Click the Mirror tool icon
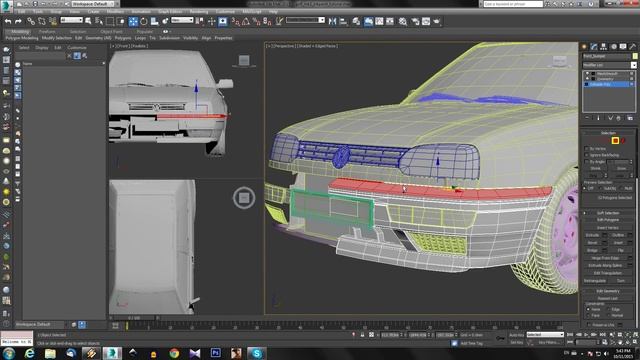Screen dimensions: 640x360 coord(333,21)
